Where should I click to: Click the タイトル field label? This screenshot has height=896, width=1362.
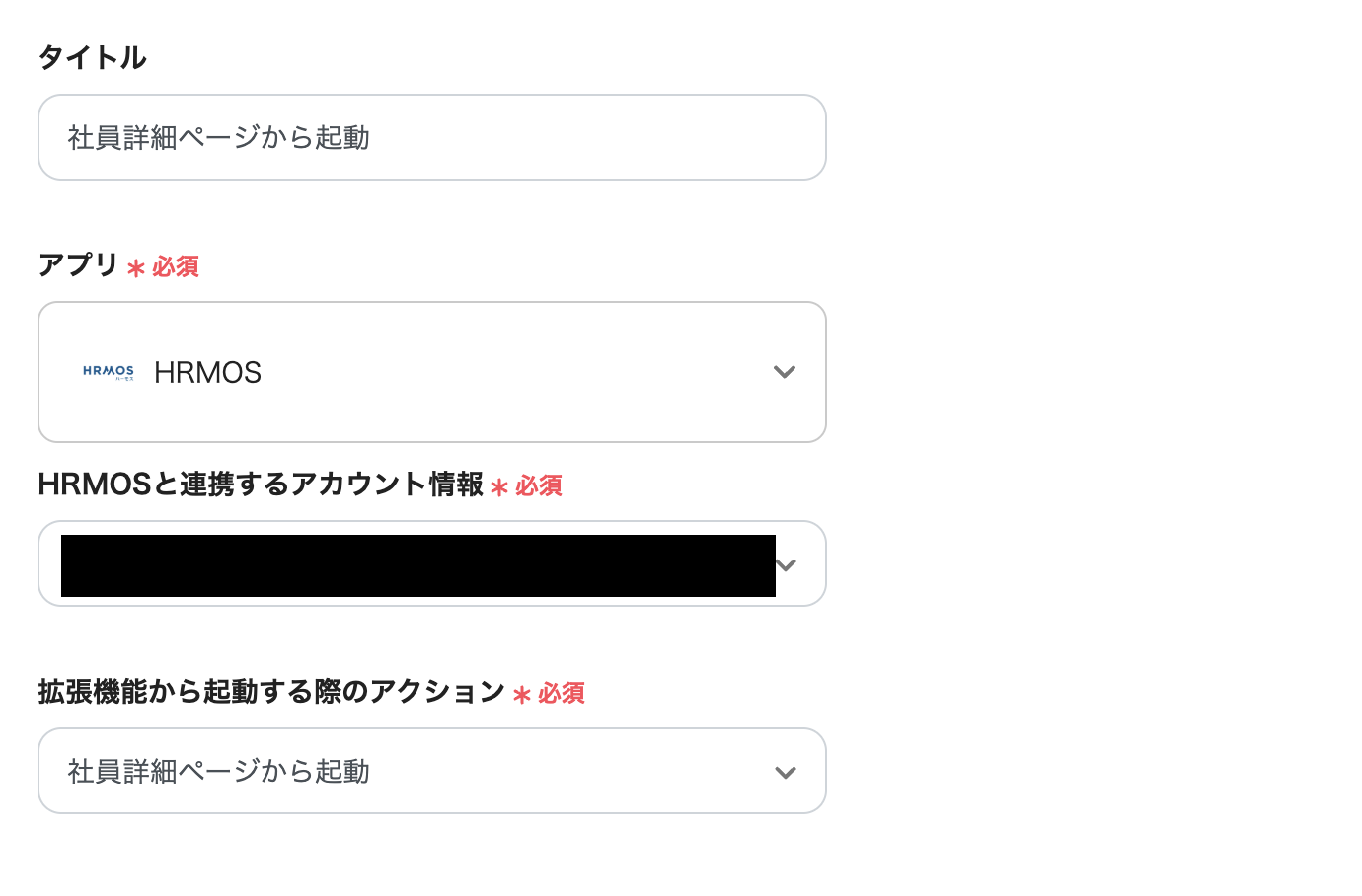92,58
